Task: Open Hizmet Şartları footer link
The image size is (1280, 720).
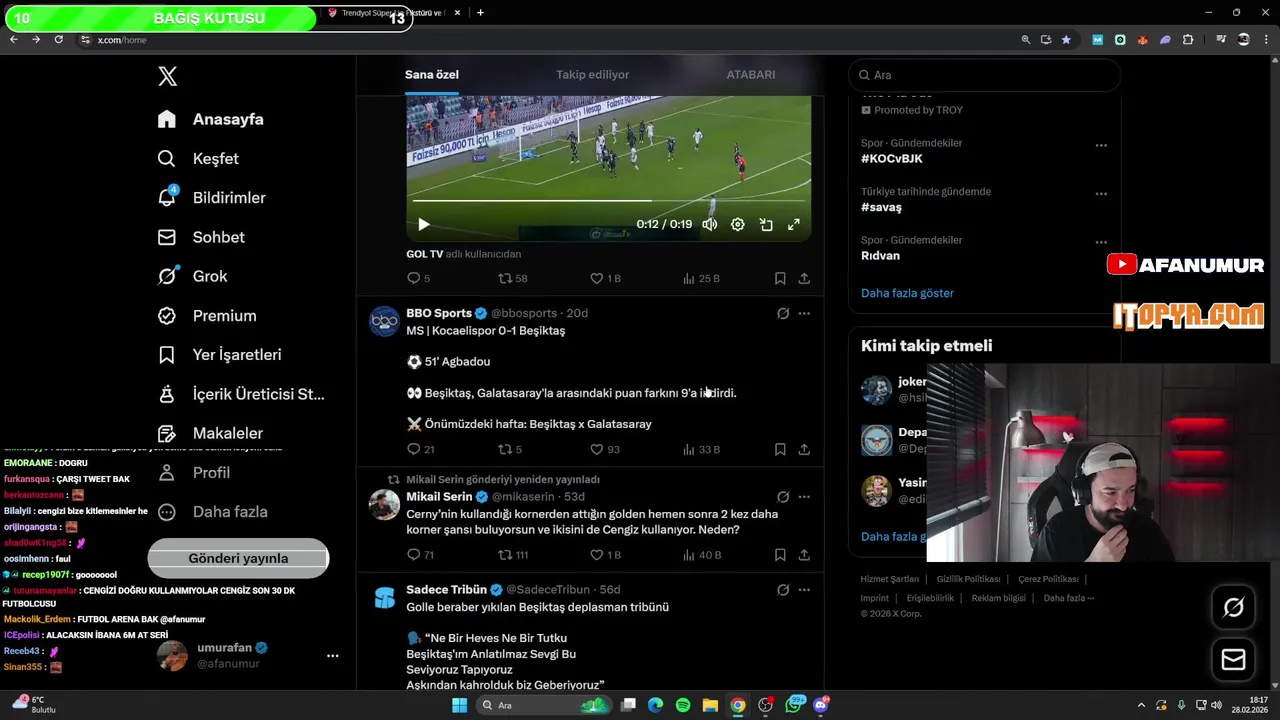Action: coord(889,579)
